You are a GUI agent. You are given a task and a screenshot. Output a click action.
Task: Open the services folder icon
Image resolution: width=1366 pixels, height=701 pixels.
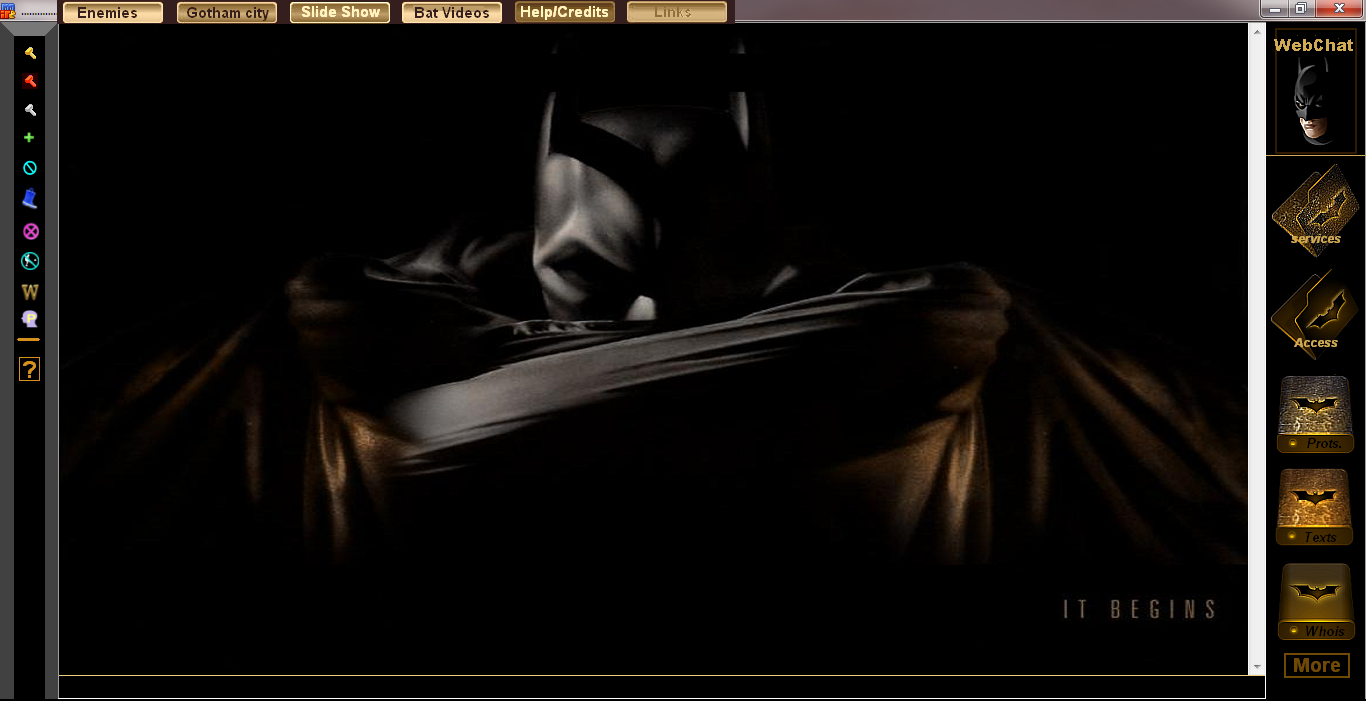(1315, 209)
